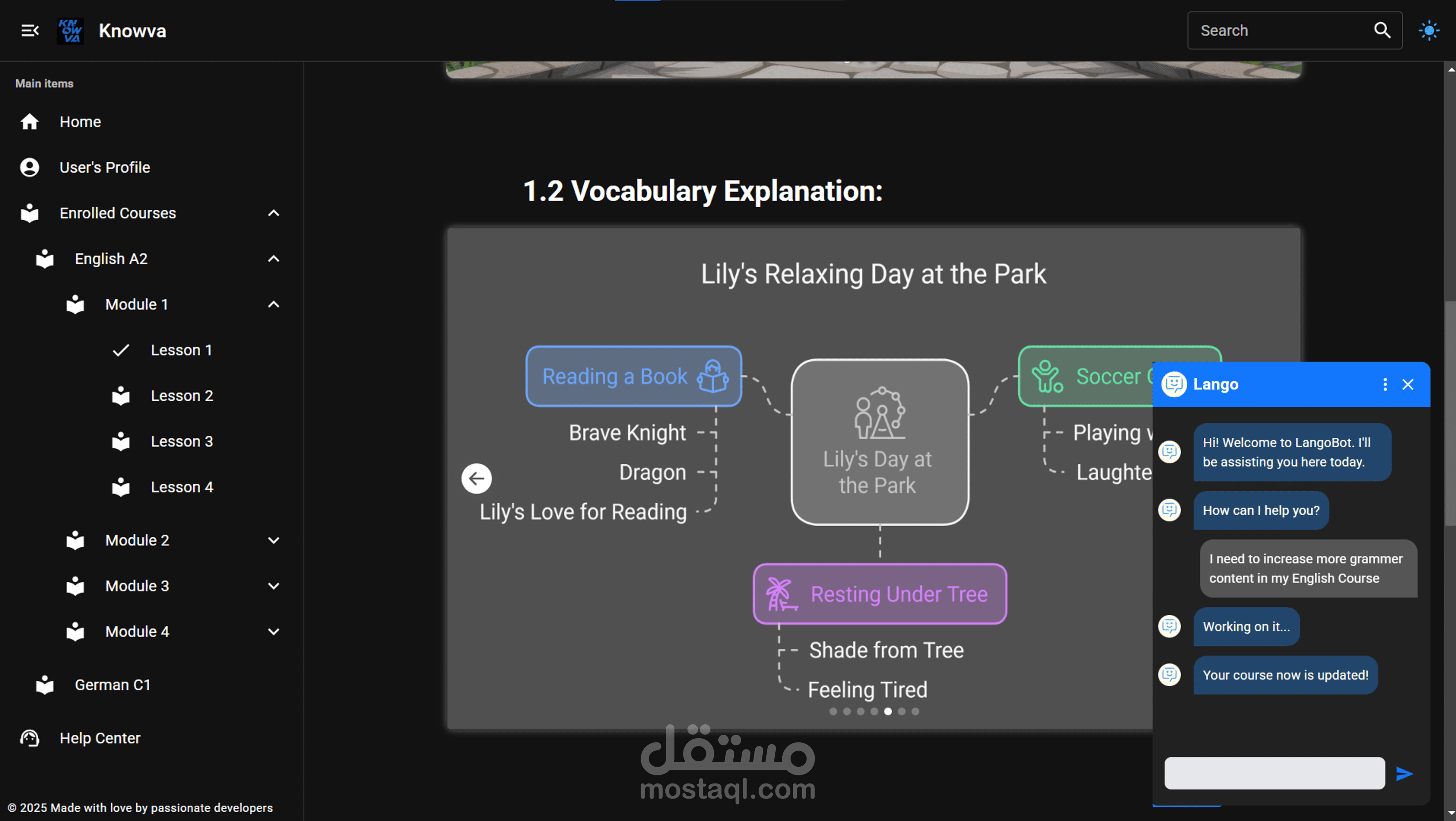Close the Lango chat window
1456x821 pixels.
click(1408, 384)
